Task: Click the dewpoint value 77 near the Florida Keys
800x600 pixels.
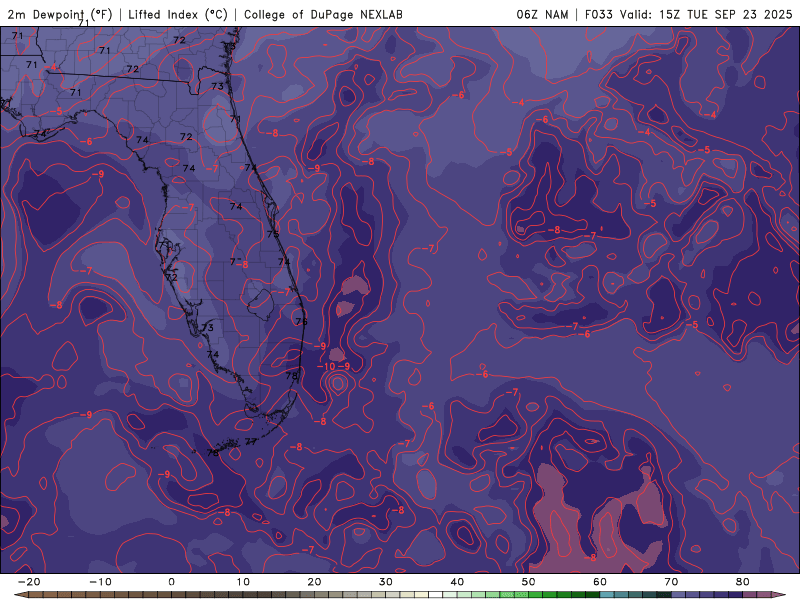Action: (251, 441)
